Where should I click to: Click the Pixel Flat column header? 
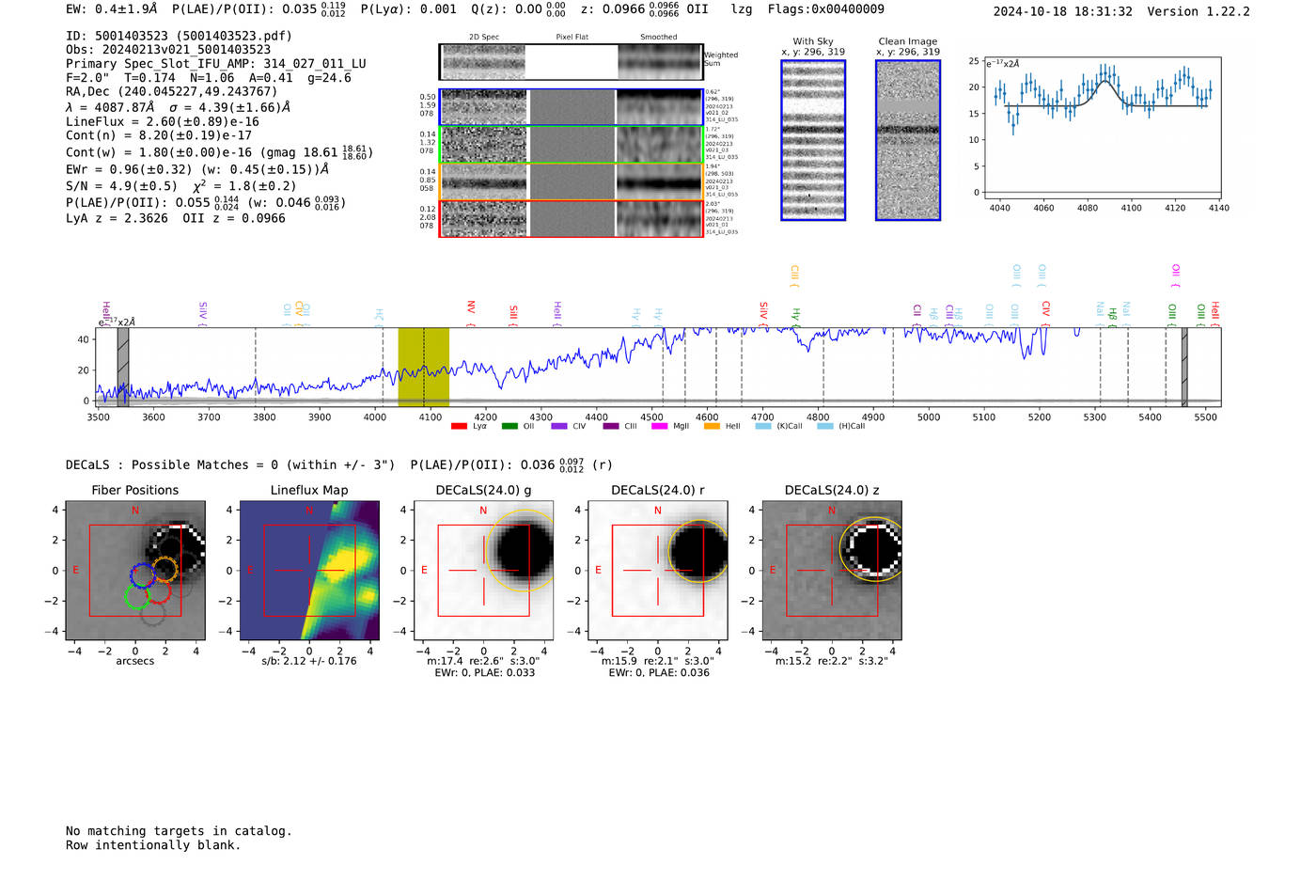click(x=572, y=38)
